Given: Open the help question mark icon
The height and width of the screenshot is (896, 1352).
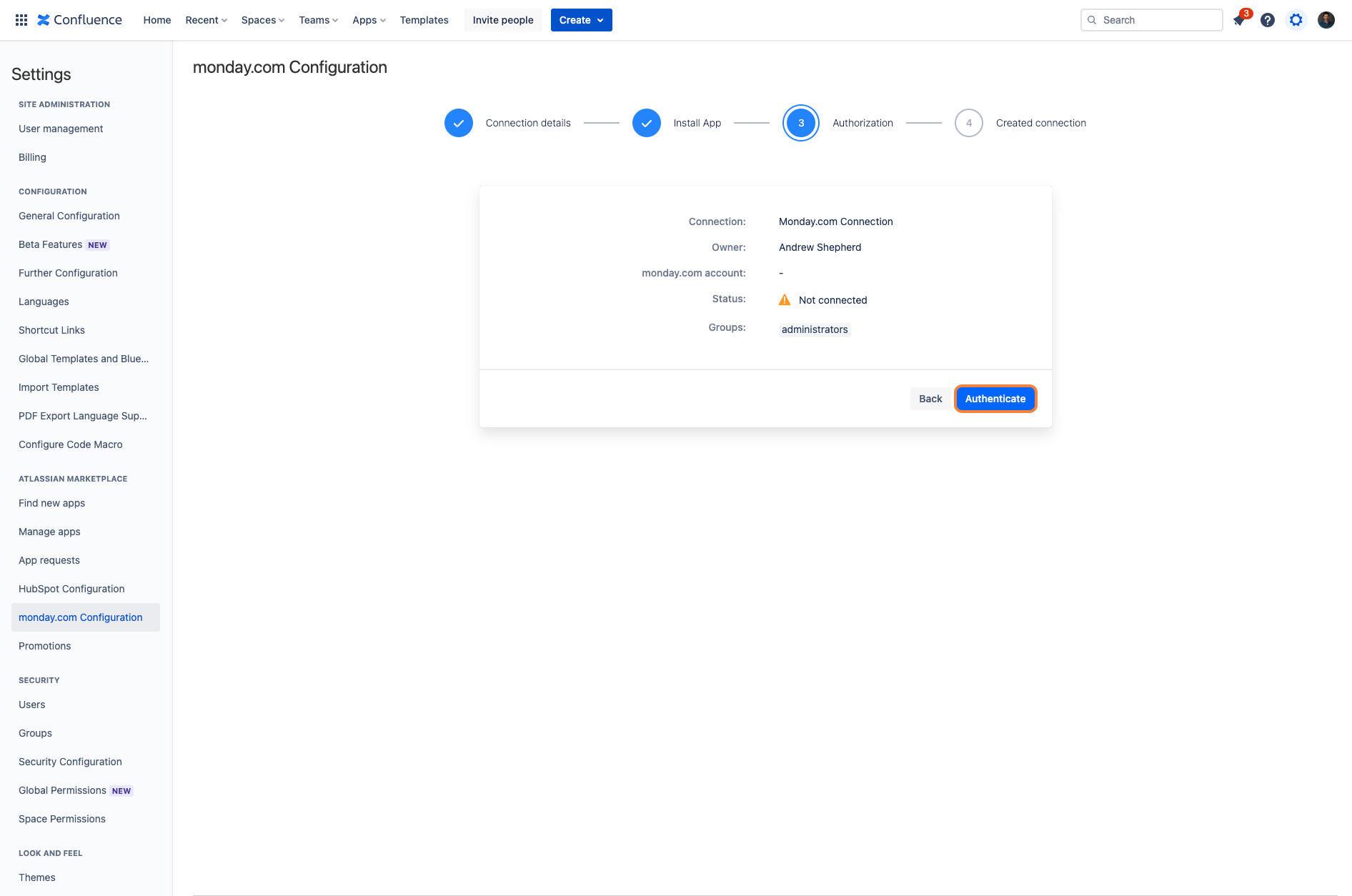Looking at the screenshot, I should click(1268, 20).
